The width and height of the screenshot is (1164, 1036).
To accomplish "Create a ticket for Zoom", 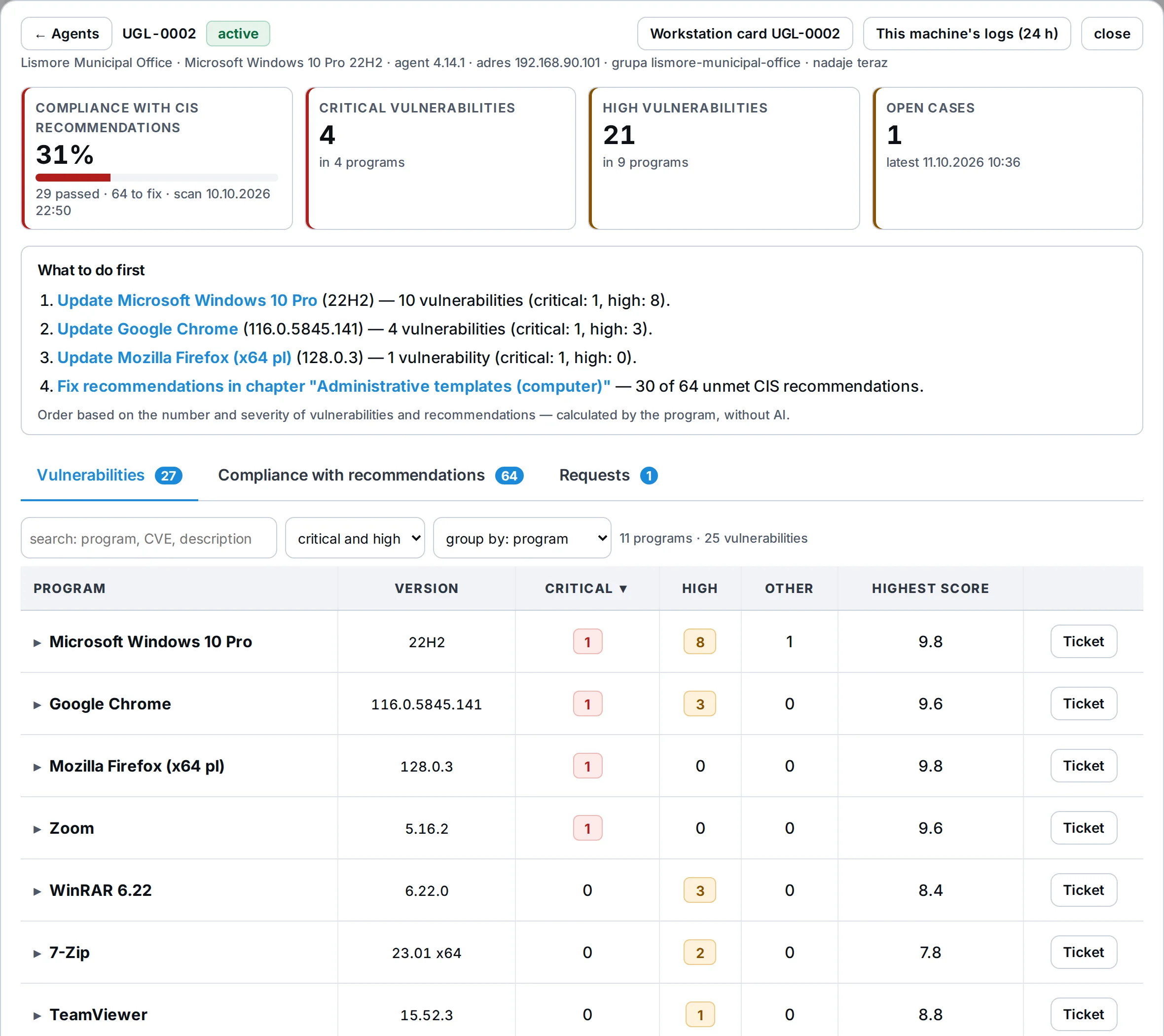I will (1083, 827).
